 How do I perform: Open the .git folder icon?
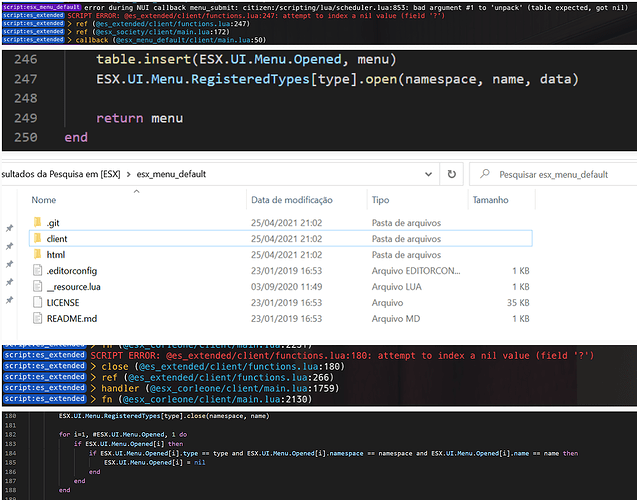click(37, 221)
